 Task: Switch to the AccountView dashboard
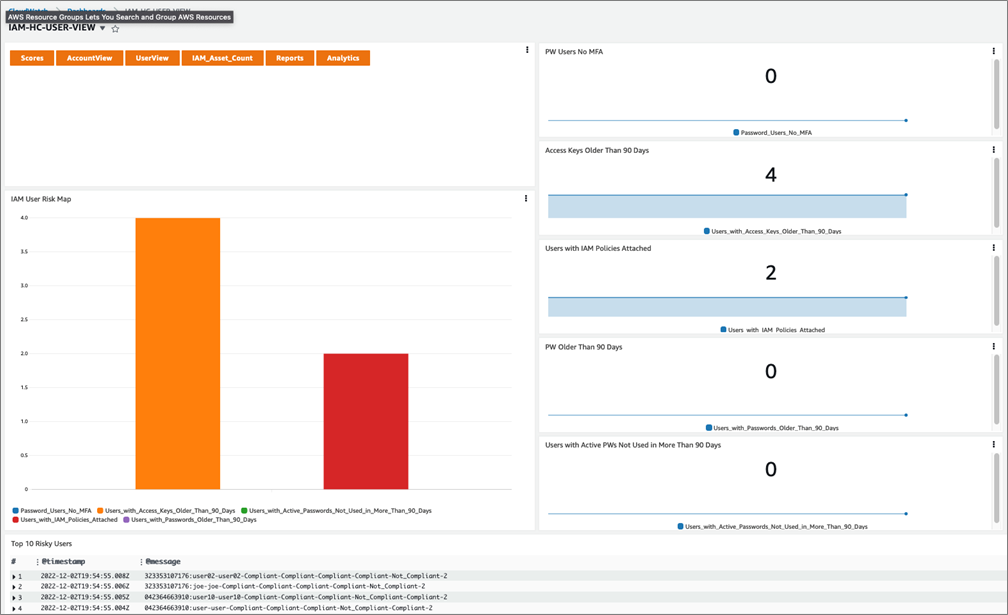click(x=89, y=58)
